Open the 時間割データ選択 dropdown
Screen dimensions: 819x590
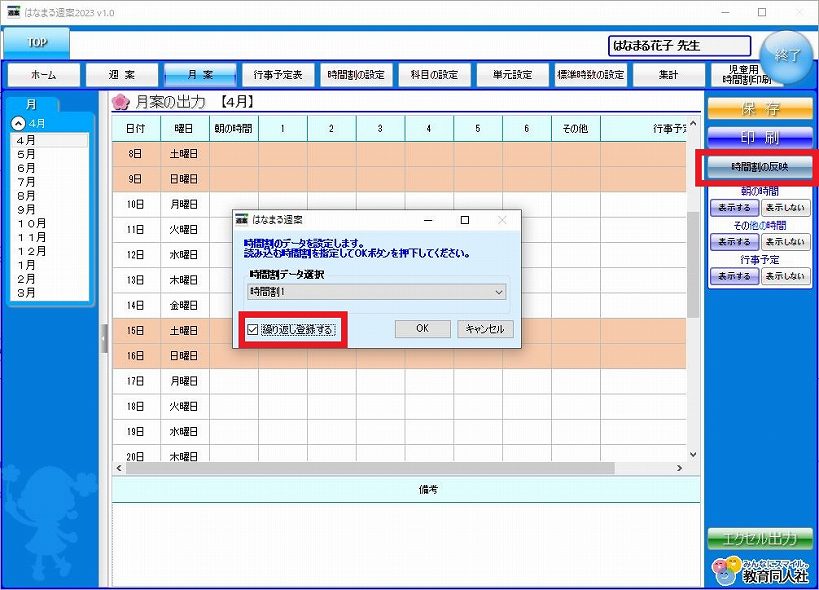coord(377,292)
